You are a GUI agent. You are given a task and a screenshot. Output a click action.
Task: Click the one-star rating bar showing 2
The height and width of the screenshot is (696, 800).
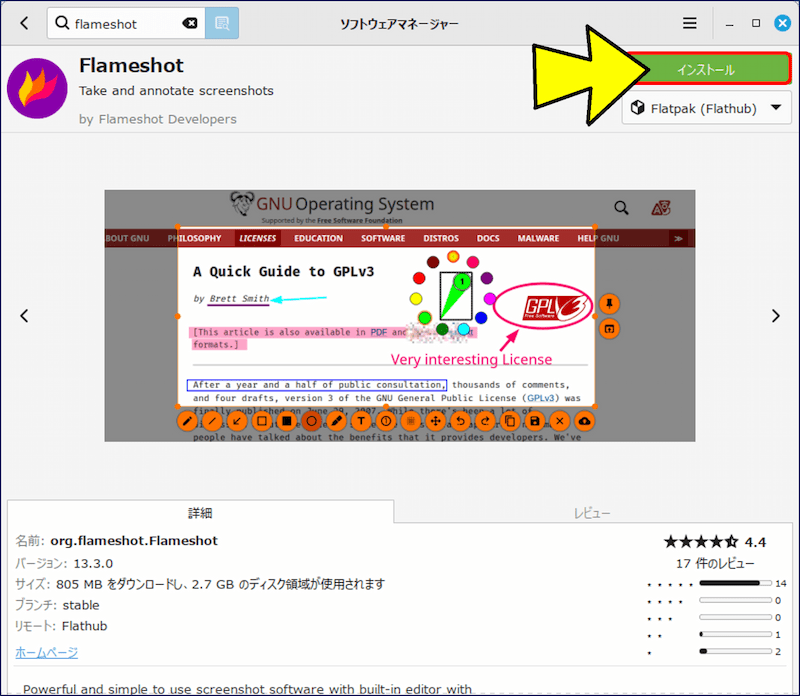(x=735, y=652)
